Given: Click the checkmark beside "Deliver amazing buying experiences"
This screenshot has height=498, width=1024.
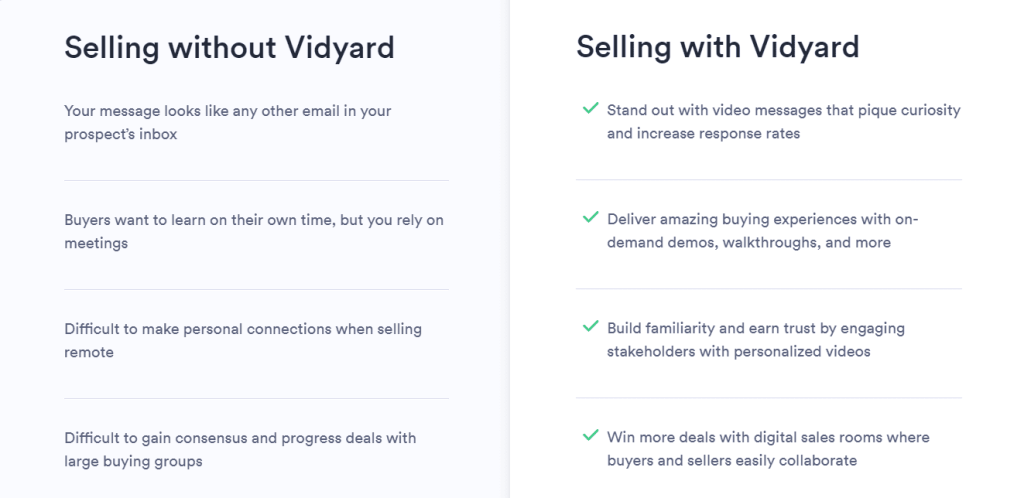Looking at the screenshot, I should [x=589, y=217].
